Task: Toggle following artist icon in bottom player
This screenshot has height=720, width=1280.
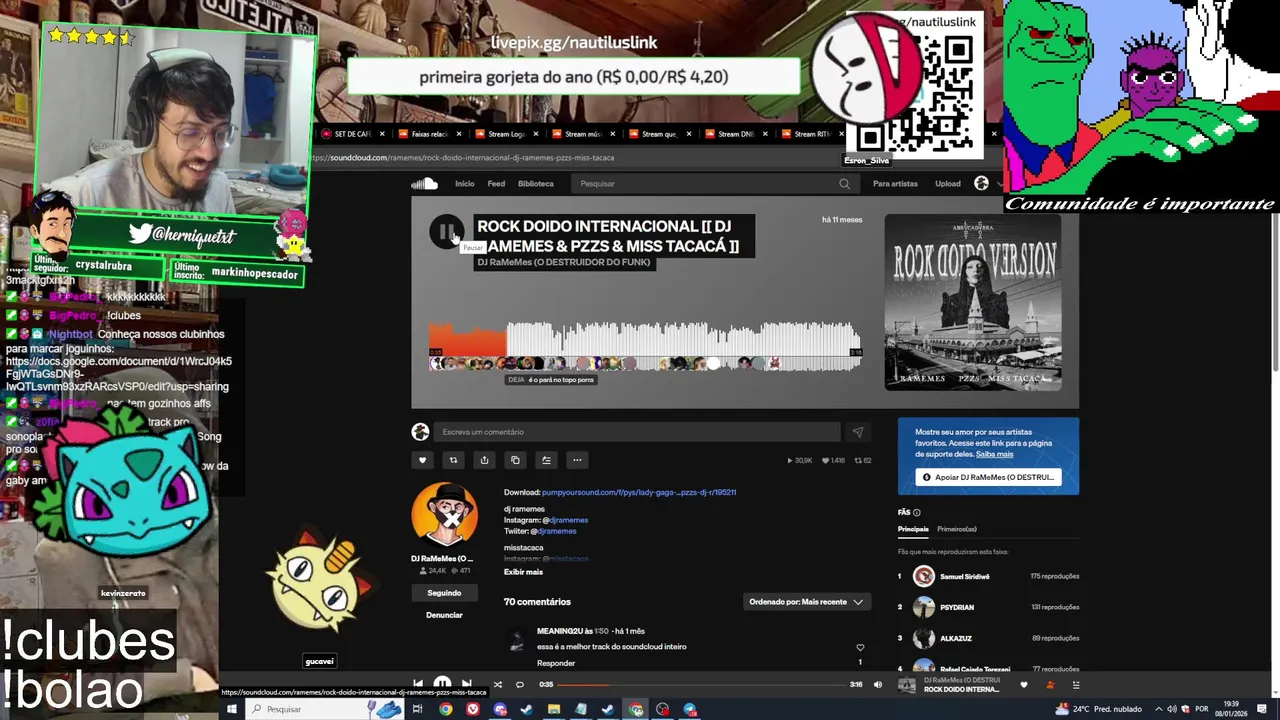Action: coord(1049,685)
